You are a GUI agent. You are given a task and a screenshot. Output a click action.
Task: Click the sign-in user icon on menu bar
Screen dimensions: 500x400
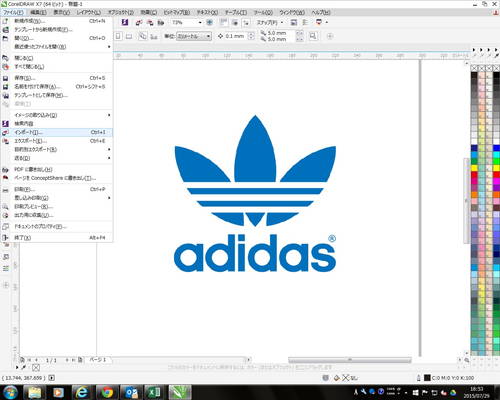496,13
